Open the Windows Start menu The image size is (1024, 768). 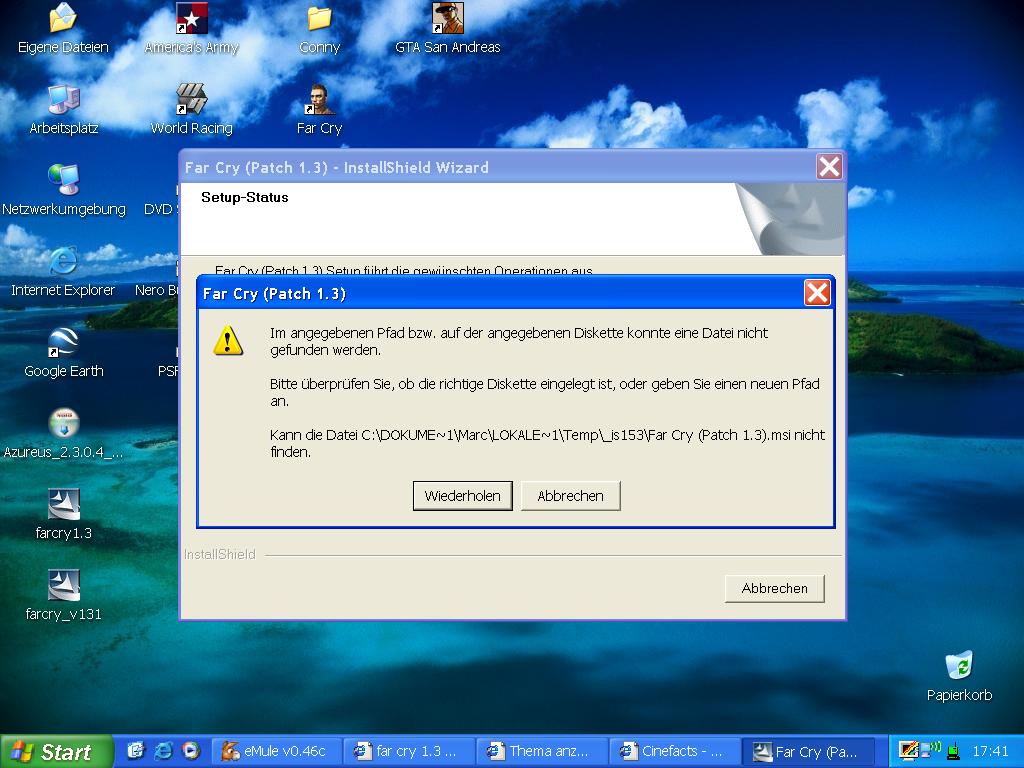click(x=56, y=752)
